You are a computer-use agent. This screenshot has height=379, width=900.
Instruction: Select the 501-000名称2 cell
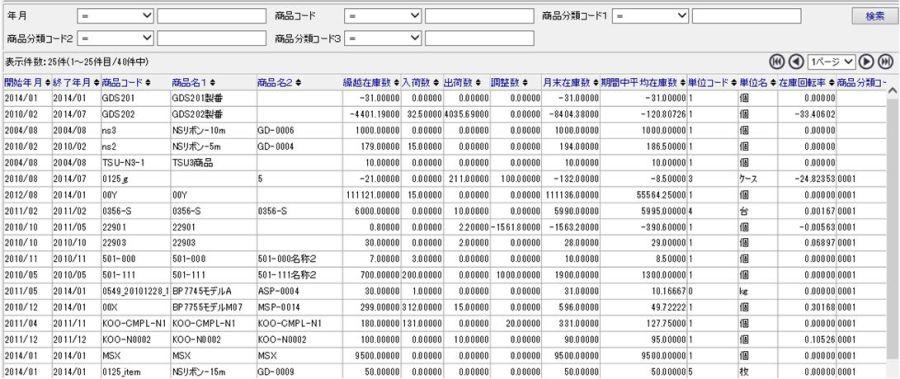[299, 259]
